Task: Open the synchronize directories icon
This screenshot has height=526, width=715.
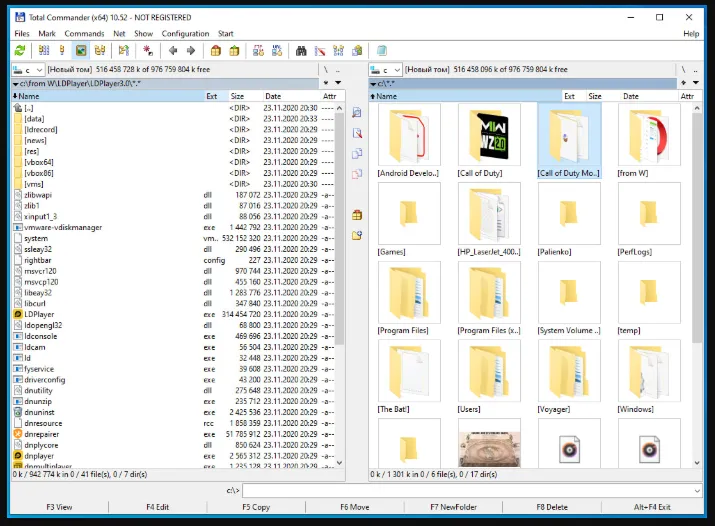Action: point(338,51)
